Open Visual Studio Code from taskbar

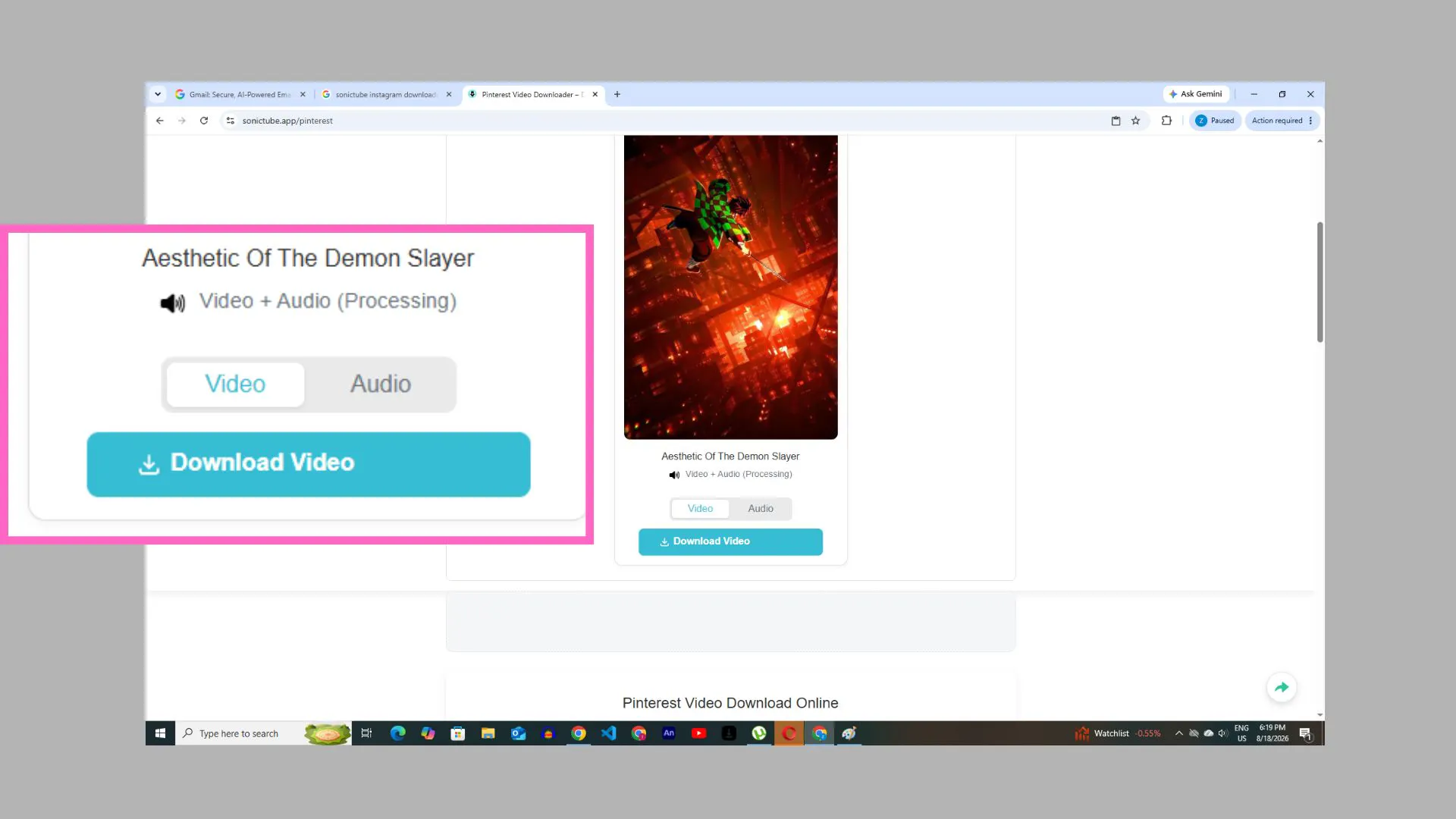point(608,733)
